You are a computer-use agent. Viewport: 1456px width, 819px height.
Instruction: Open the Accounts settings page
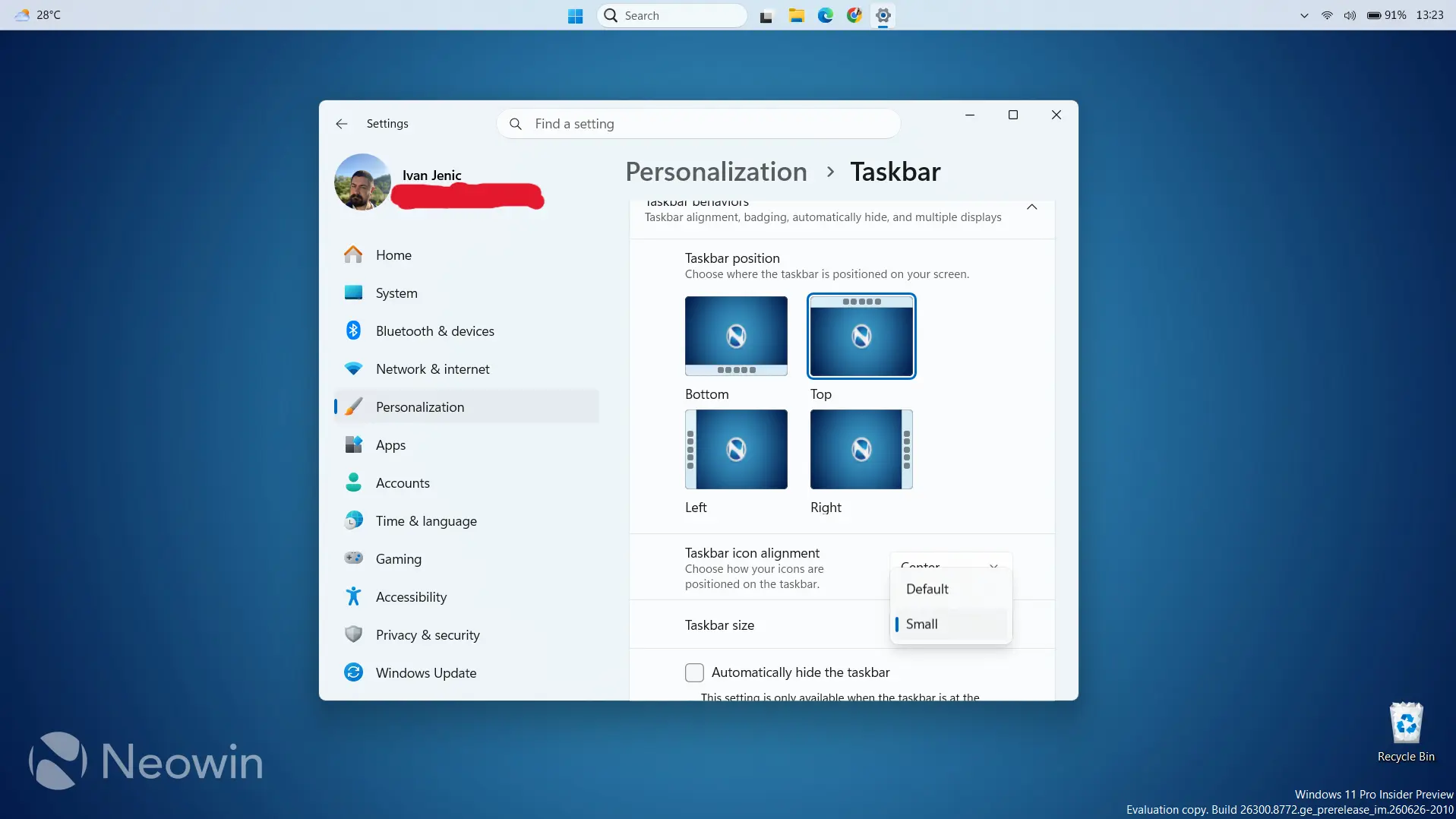[x=466, y=483]
